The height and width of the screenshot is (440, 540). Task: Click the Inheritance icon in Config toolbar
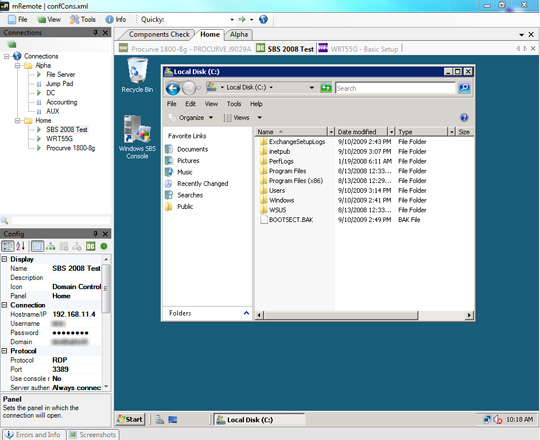coord(51,246)
